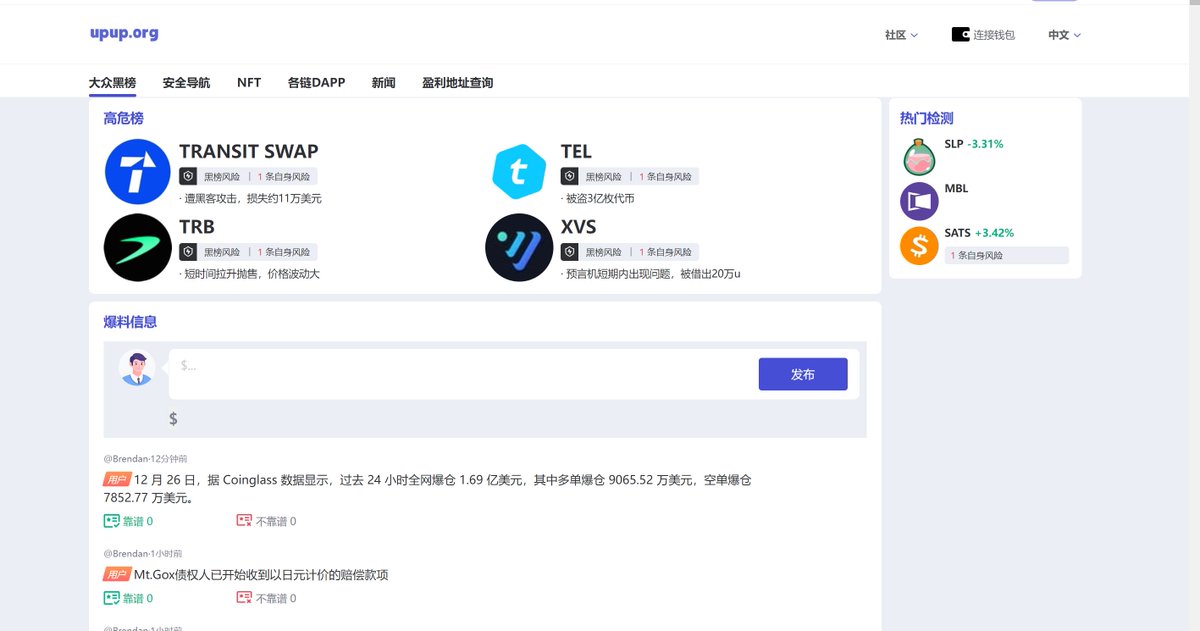
Task: Click the wallet icon beside 连接钱包
Action: pyautogui.click(x=961, y=34)
